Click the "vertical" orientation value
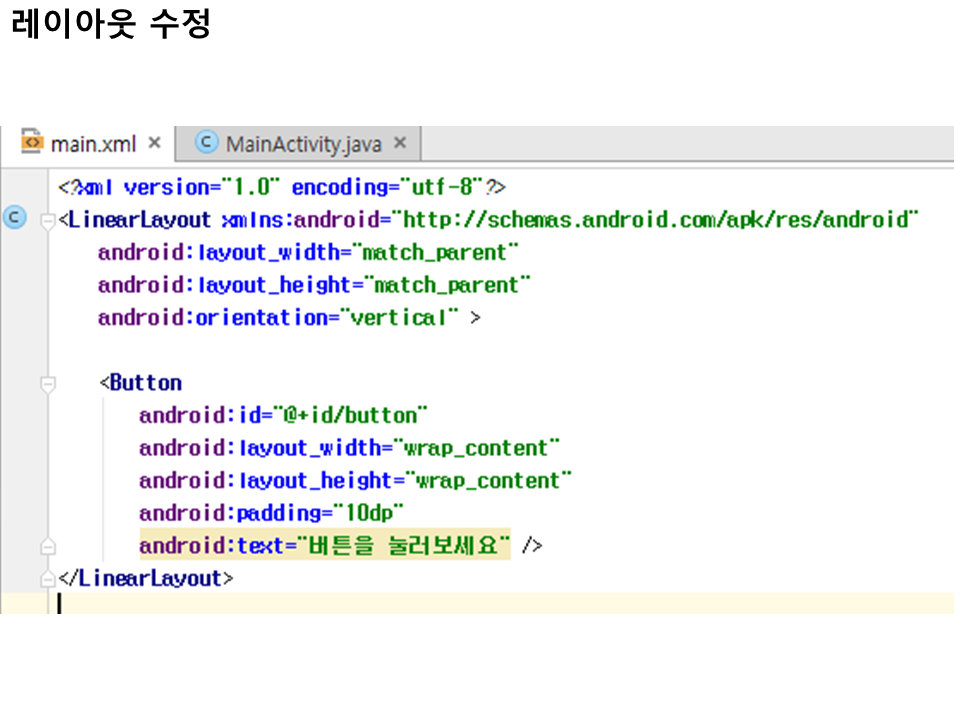This screenshot has height=720, width=960. [399, 318]
